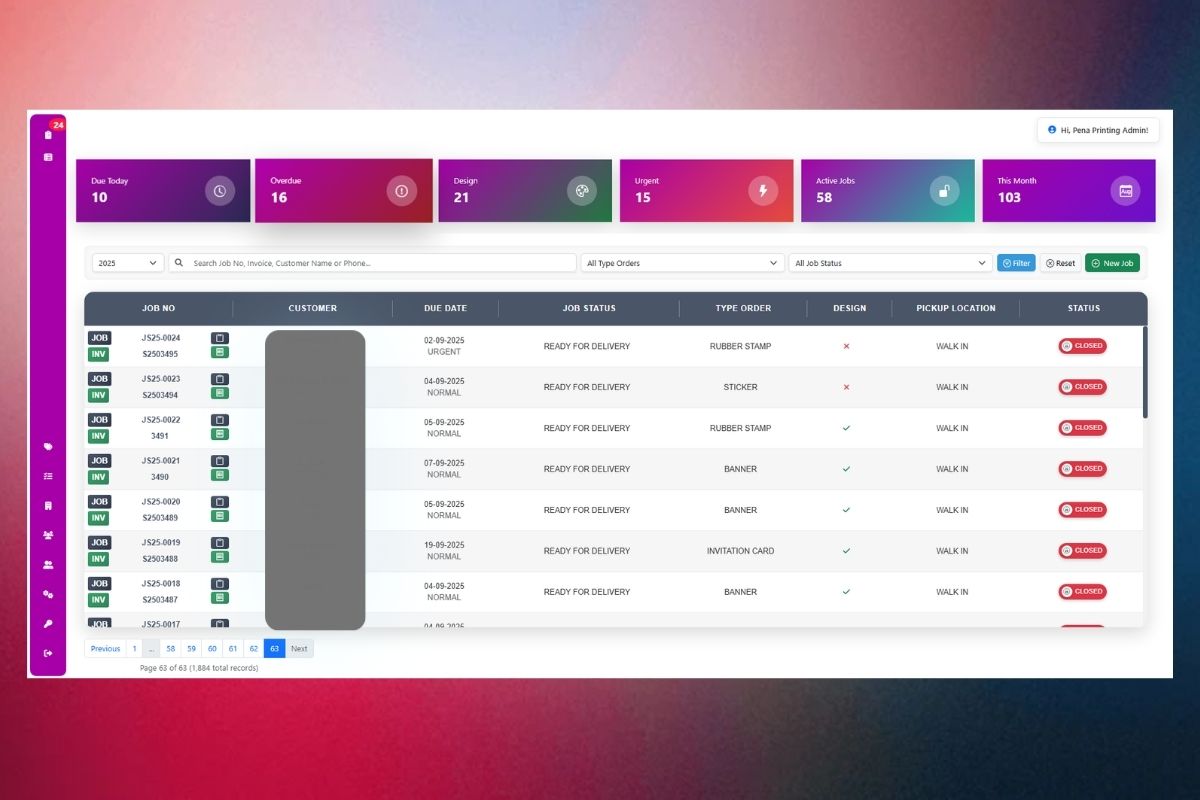The width and height of the screenshot is (1200, 800).
Task: Click the clipboard icon for job JS25-0024
Action: pos(220,338)
